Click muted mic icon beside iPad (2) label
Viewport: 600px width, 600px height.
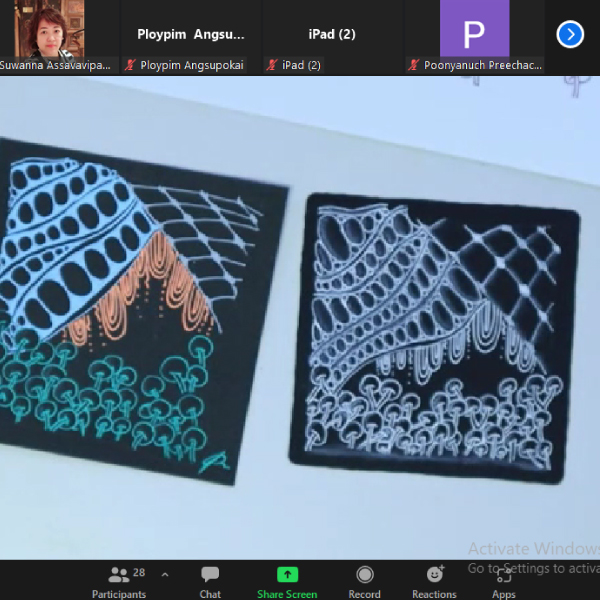click(272, 65)
